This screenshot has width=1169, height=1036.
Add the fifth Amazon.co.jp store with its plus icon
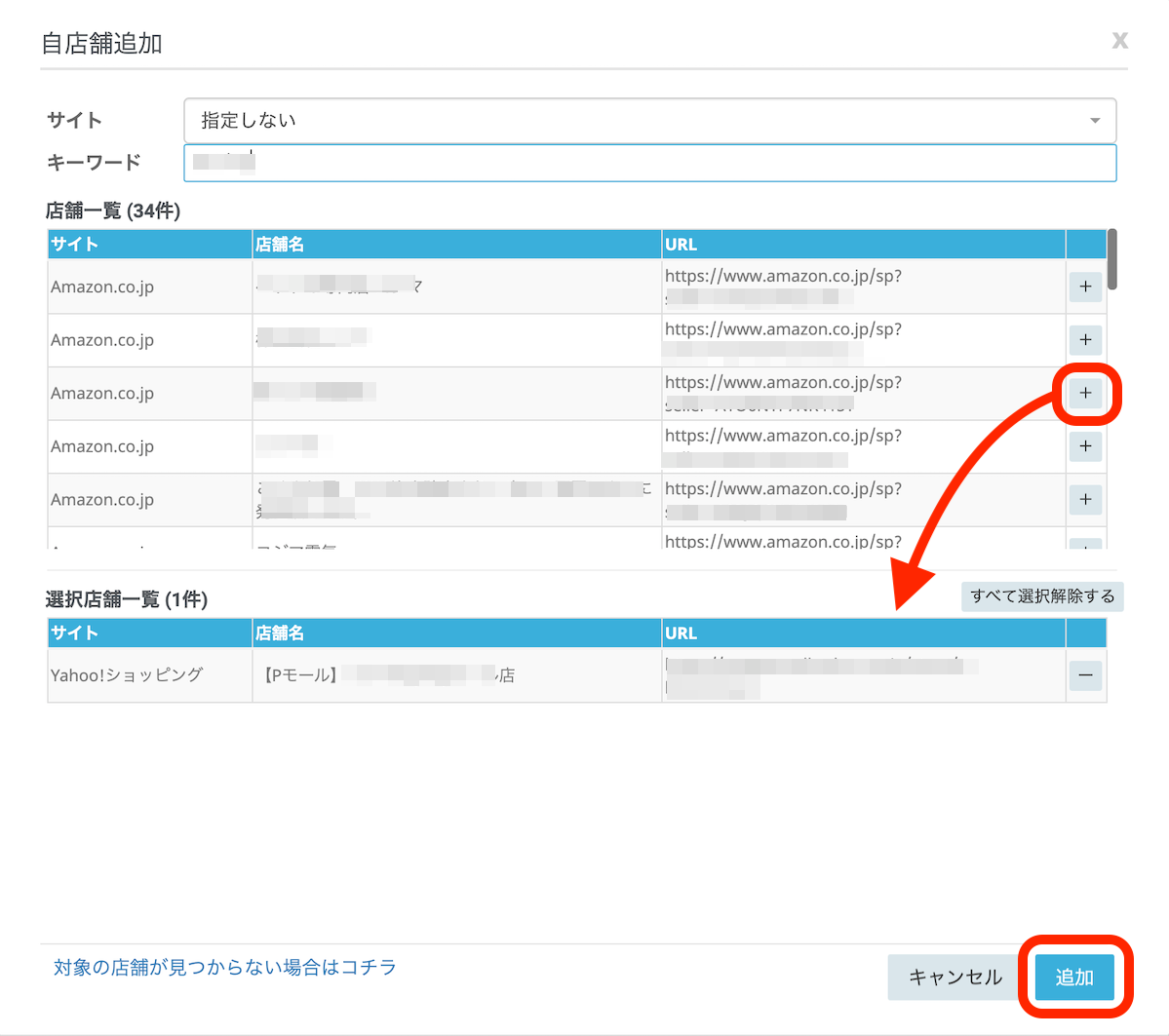(x=1085, y=500)
